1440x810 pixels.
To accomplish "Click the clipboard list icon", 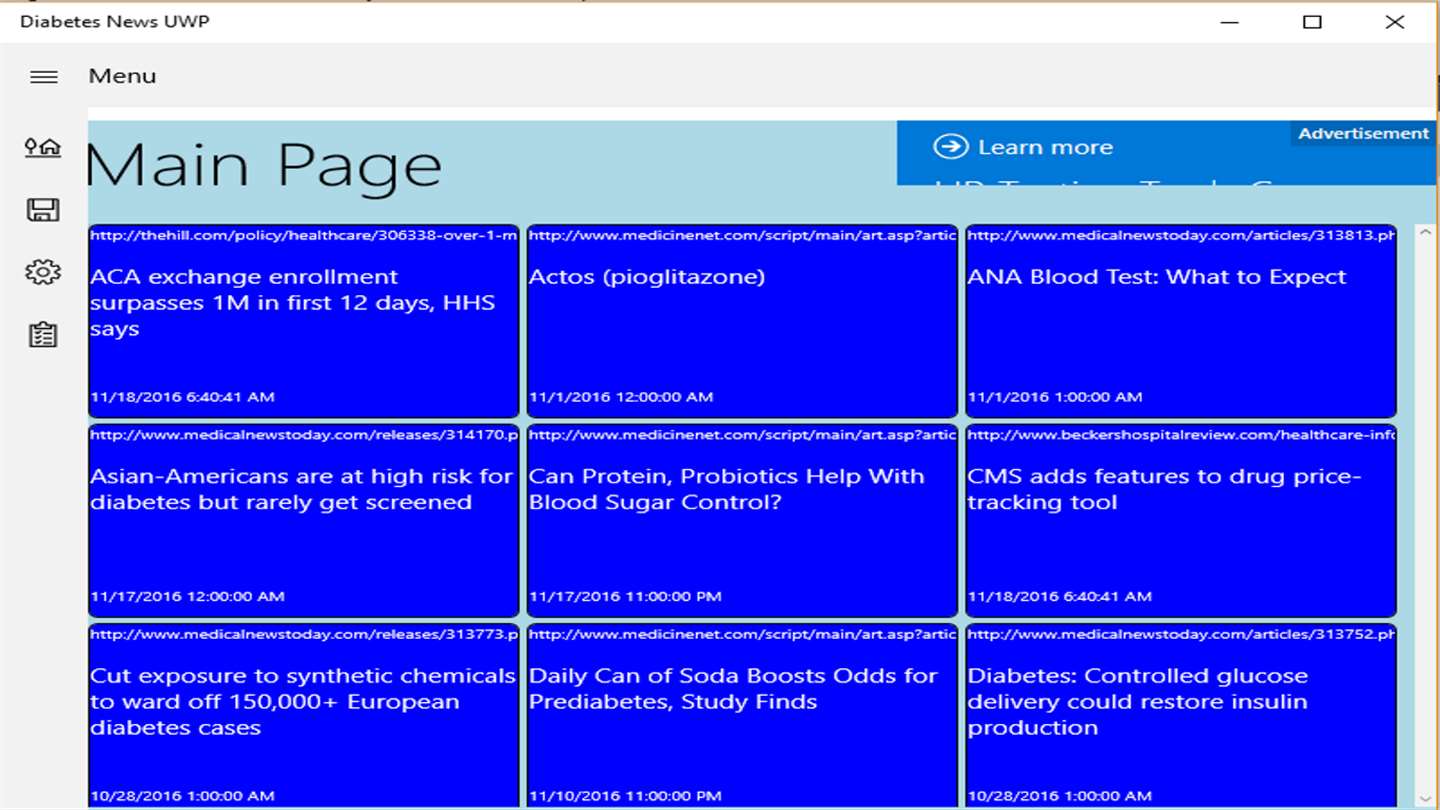I will (x=43, y=335).
